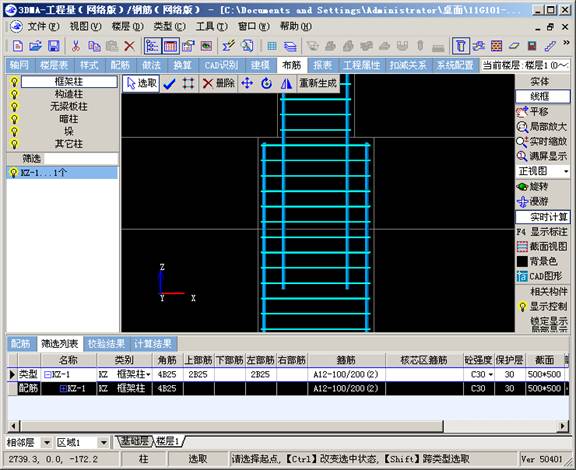Click the blue checkmark confirm icon
The height and width of the screenshot is (470, 576).
coord(169,84)
